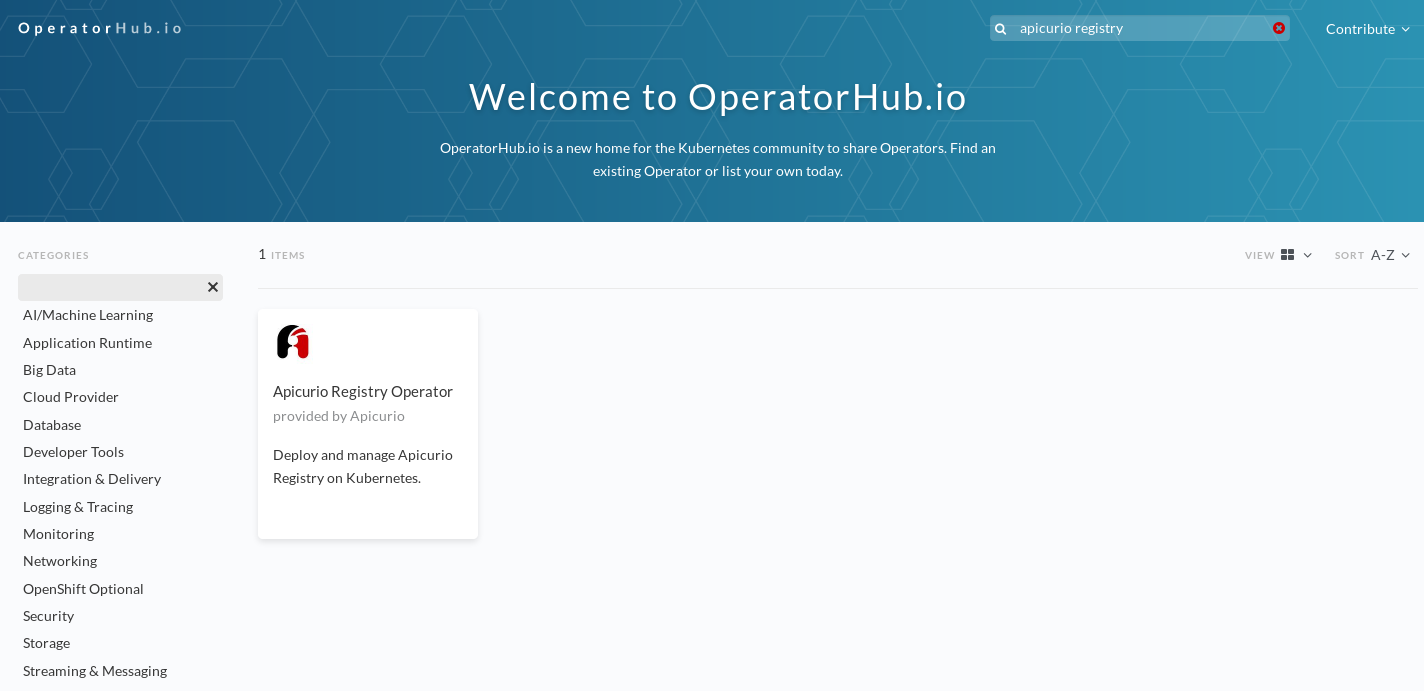This screenshot has width=1424, height=691.
Task: Select the Streaming & Messaging category
Action: [94, 670]
